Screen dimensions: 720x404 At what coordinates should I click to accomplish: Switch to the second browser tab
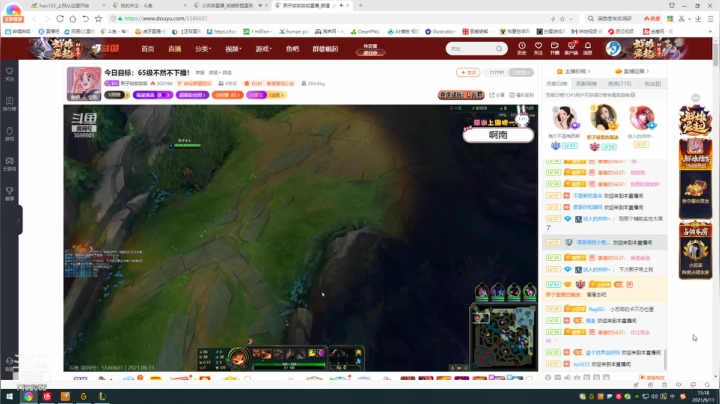(149, 6)
